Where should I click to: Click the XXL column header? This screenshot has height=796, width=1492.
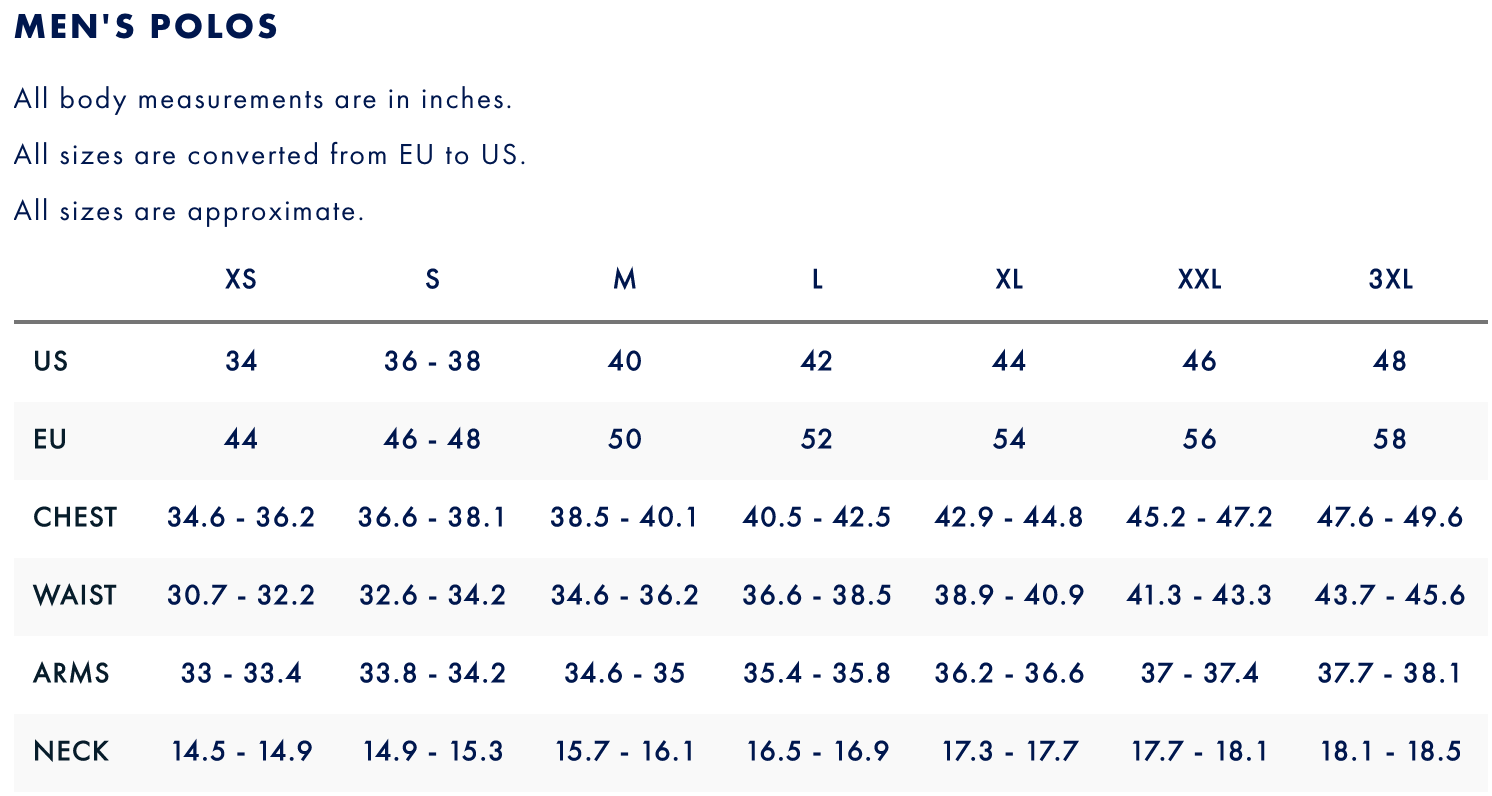[x=1199, y=280]
